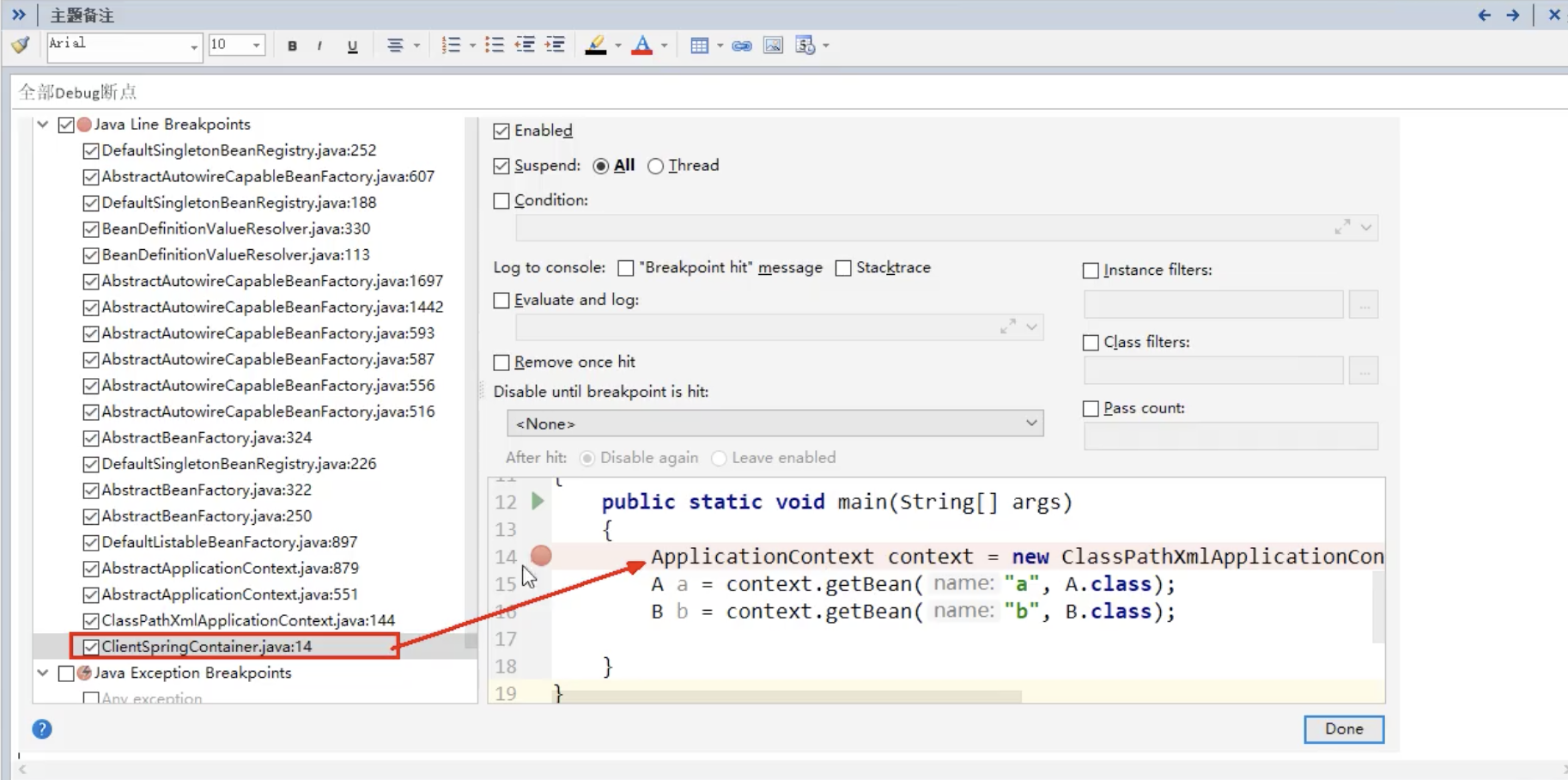Enable "Breakpoint hit" message checkbox
Viewport: 1568px width, 780px height.
(x=626, y=268)
